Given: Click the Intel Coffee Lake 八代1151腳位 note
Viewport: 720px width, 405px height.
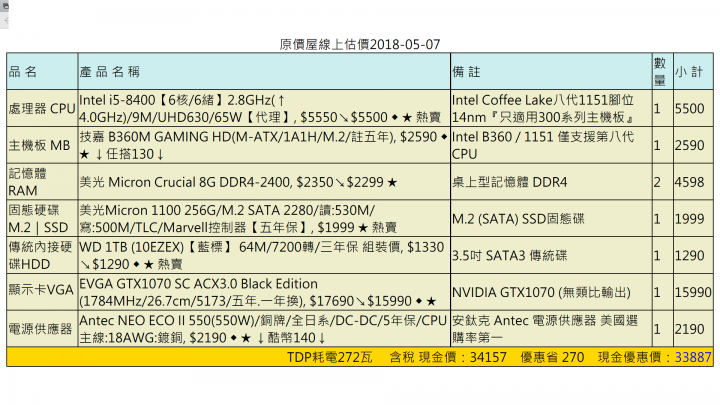Looking at the screenshot, I should tap(551, 108).
